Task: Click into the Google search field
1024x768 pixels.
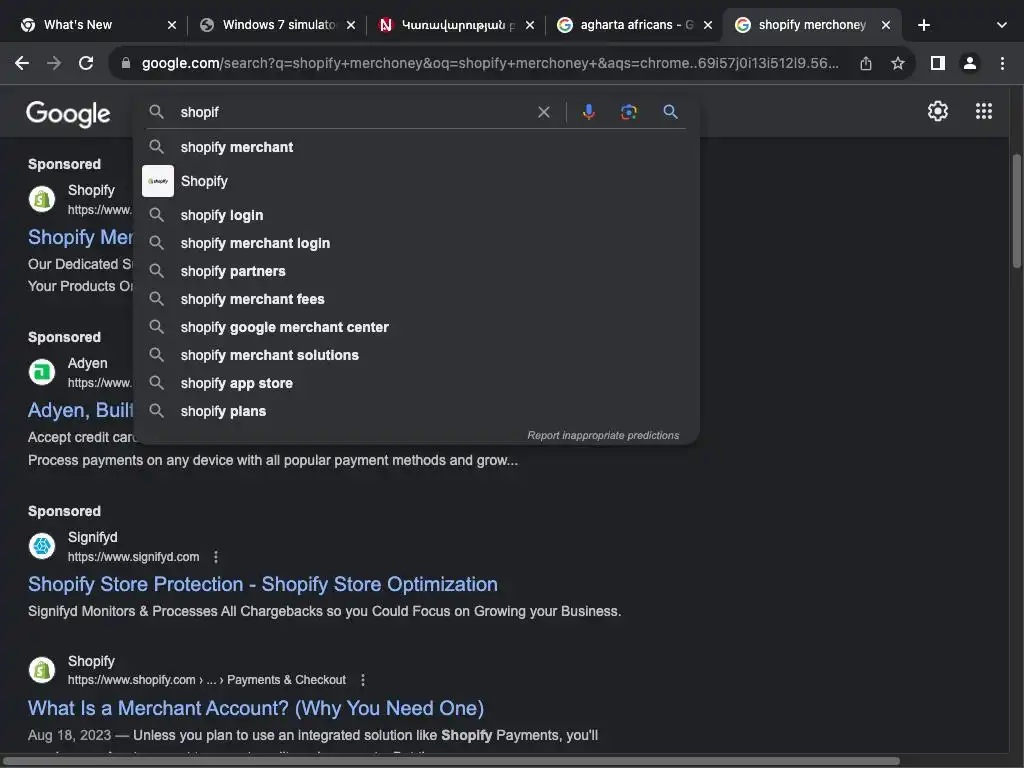Action: (353, 112)
